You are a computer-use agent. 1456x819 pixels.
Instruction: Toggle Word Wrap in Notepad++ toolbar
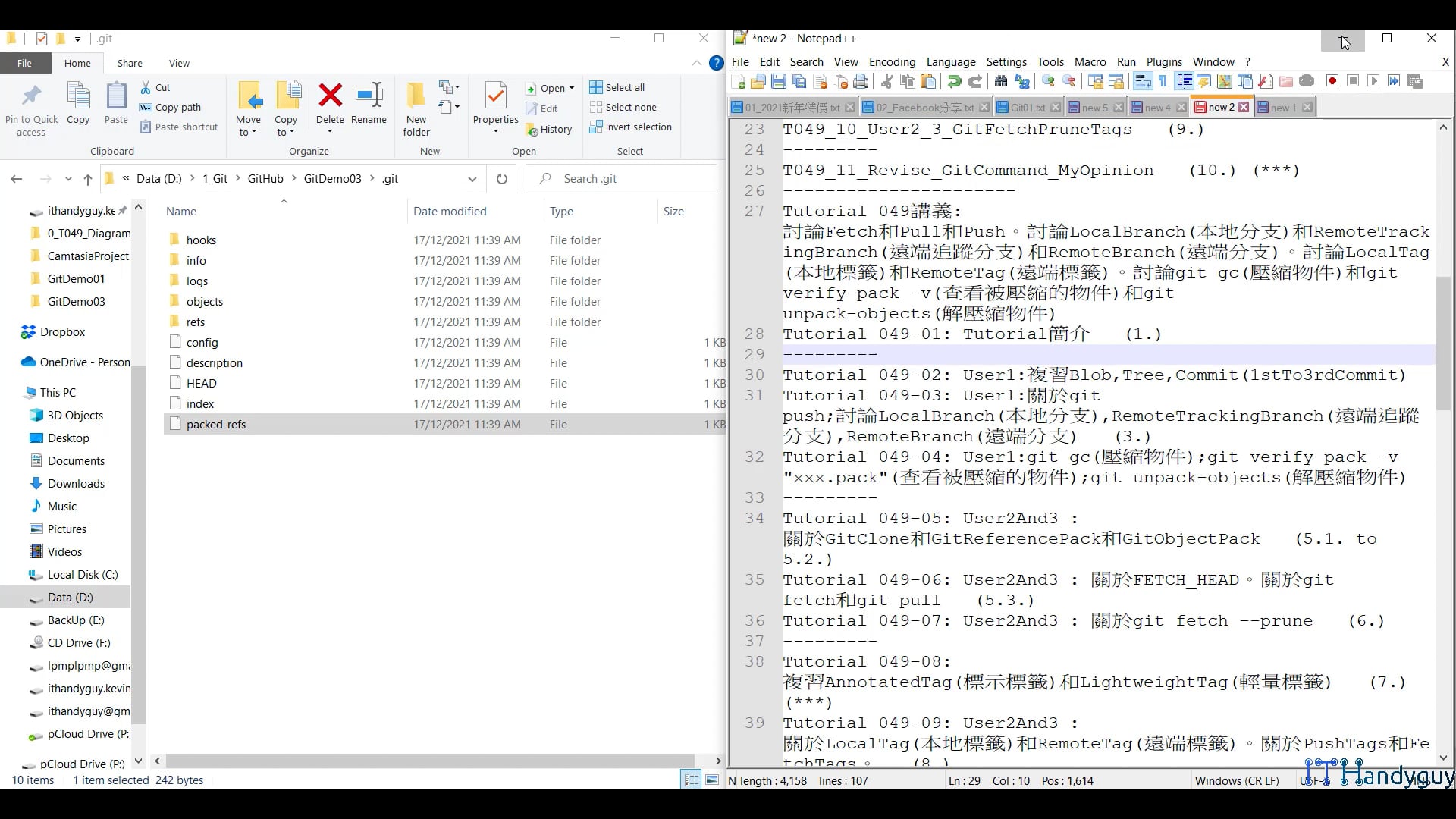pyautogui.click(x=1142, y=81)
